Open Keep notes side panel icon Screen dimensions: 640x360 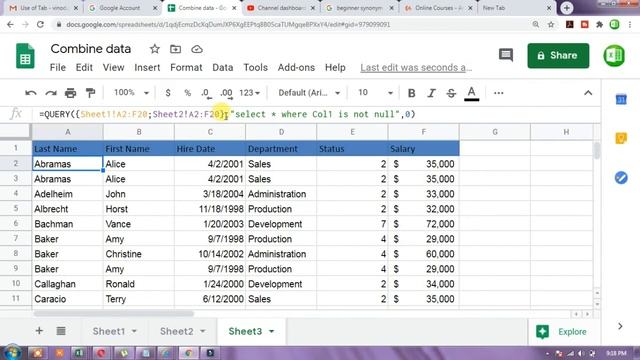(x=621, y=138)
